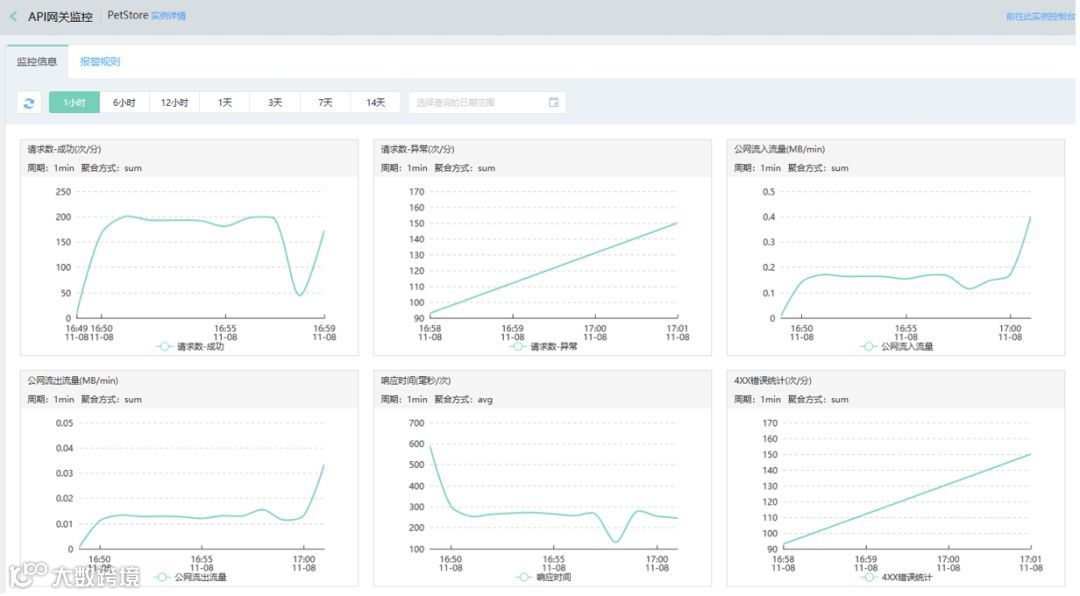The height and width of the screenshot is (596, 1080).
Task: Click the API网关监控 page title
Action: [60, 17]
